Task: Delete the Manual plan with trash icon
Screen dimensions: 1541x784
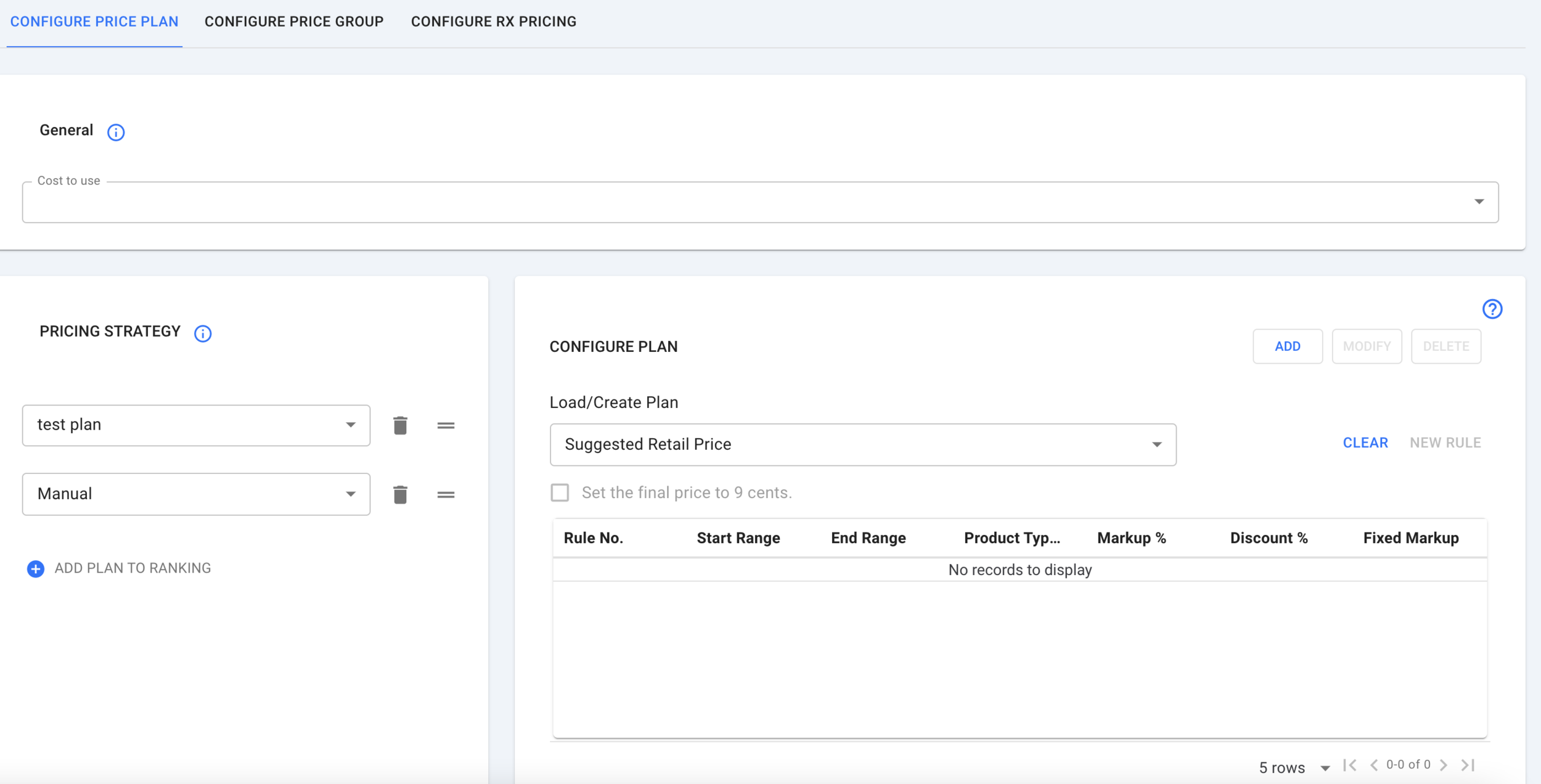Action: (x=400, y=494)
